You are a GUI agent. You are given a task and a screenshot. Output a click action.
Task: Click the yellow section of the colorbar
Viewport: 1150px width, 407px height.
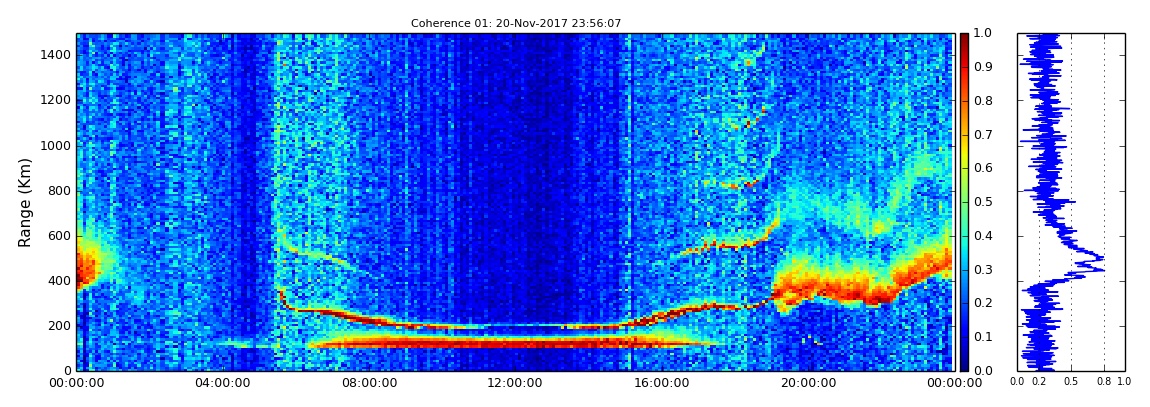(964, 152)
